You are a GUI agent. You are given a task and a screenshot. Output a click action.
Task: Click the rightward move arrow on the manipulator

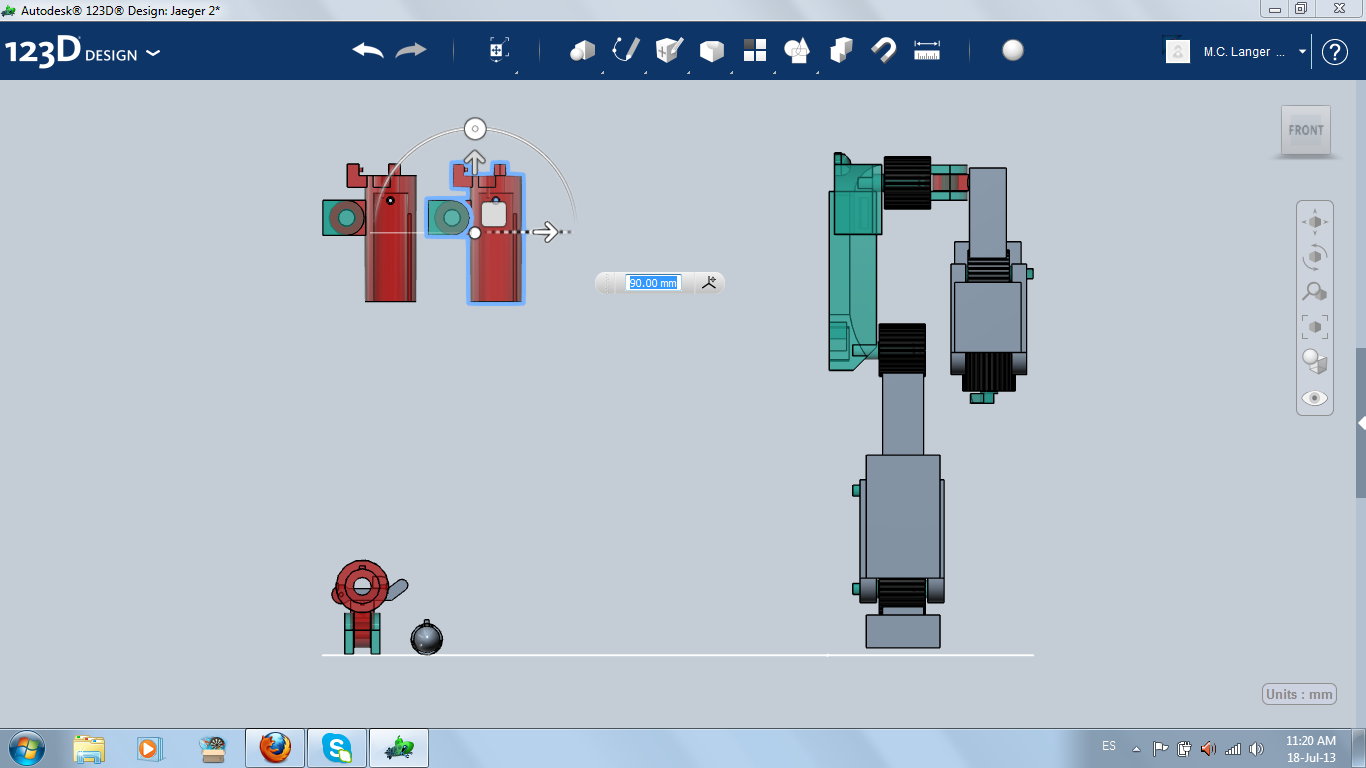tap(545, 232)
